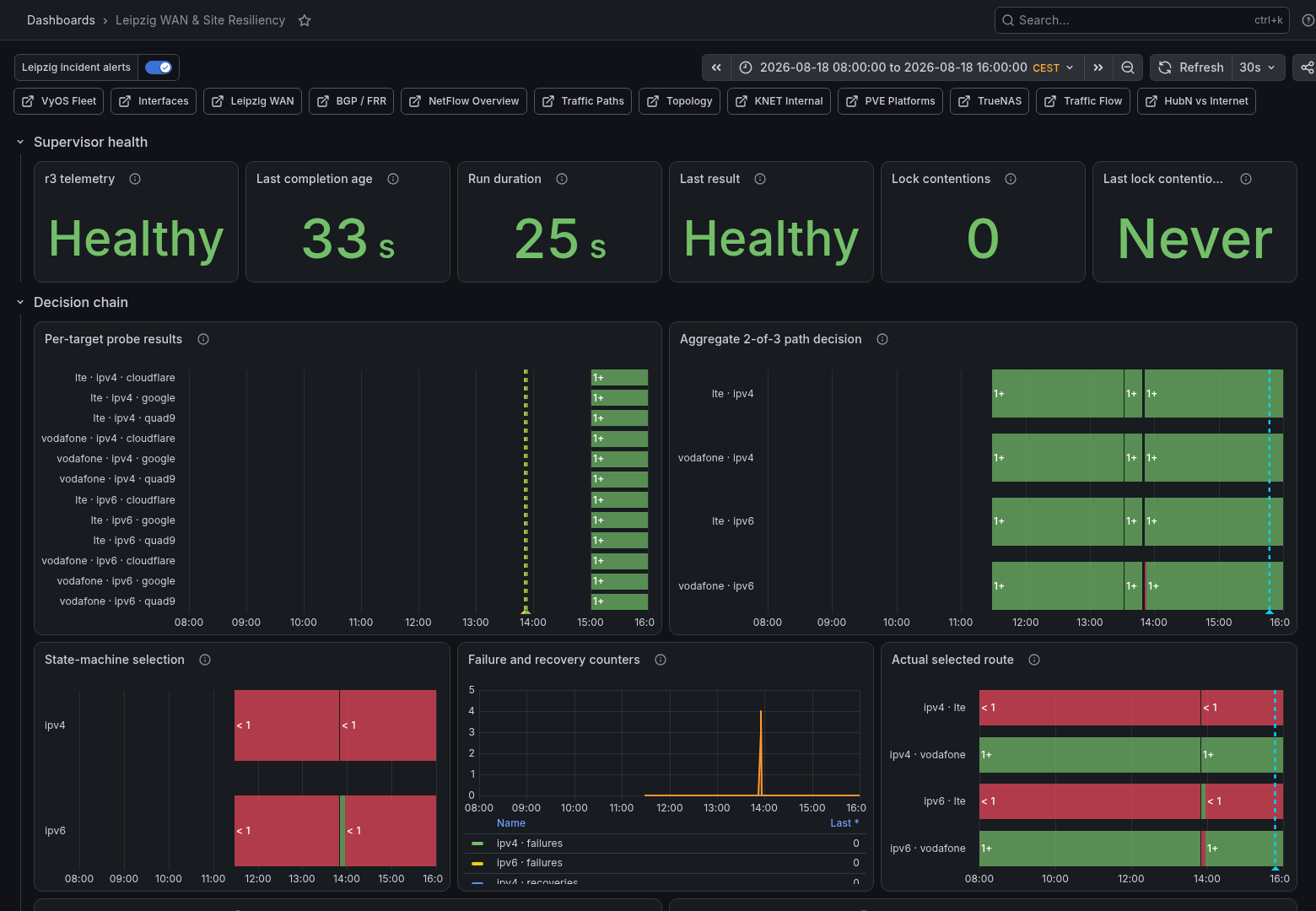Shift time range forward
1316x911 pixels.
pyautogui.click(x=1098, y=67)
